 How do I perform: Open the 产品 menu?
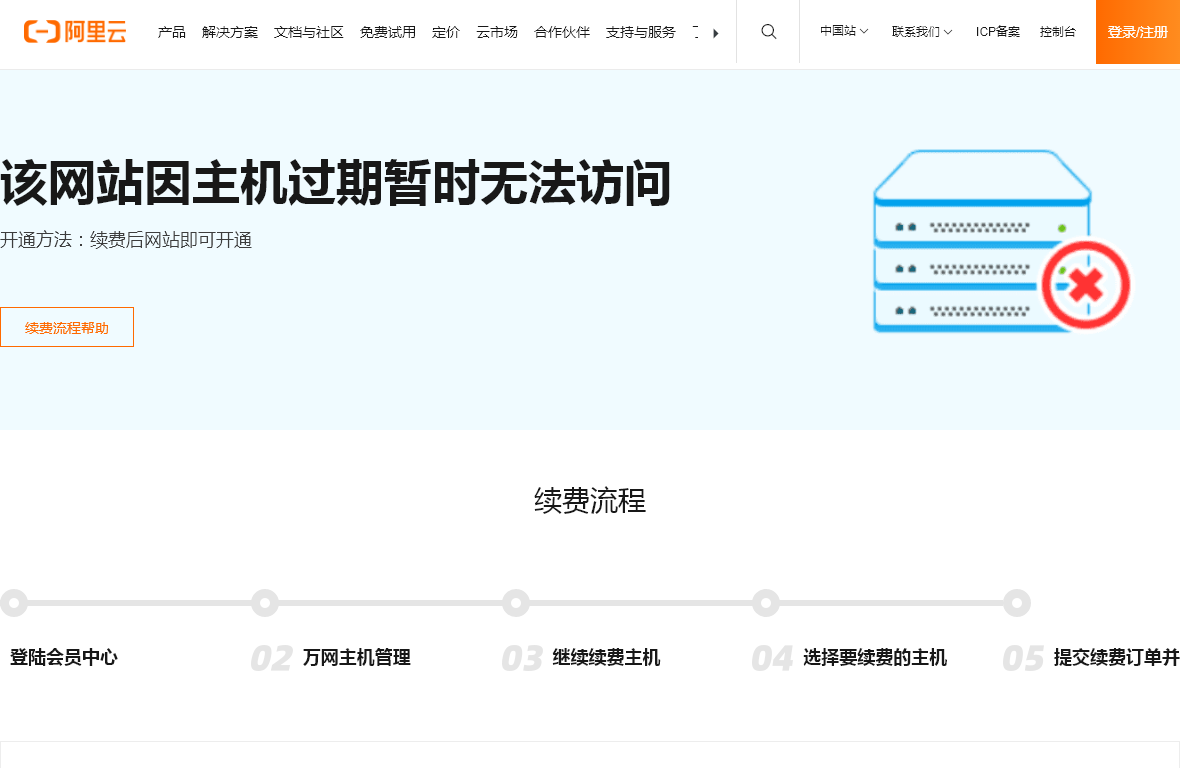pos(171,32)
